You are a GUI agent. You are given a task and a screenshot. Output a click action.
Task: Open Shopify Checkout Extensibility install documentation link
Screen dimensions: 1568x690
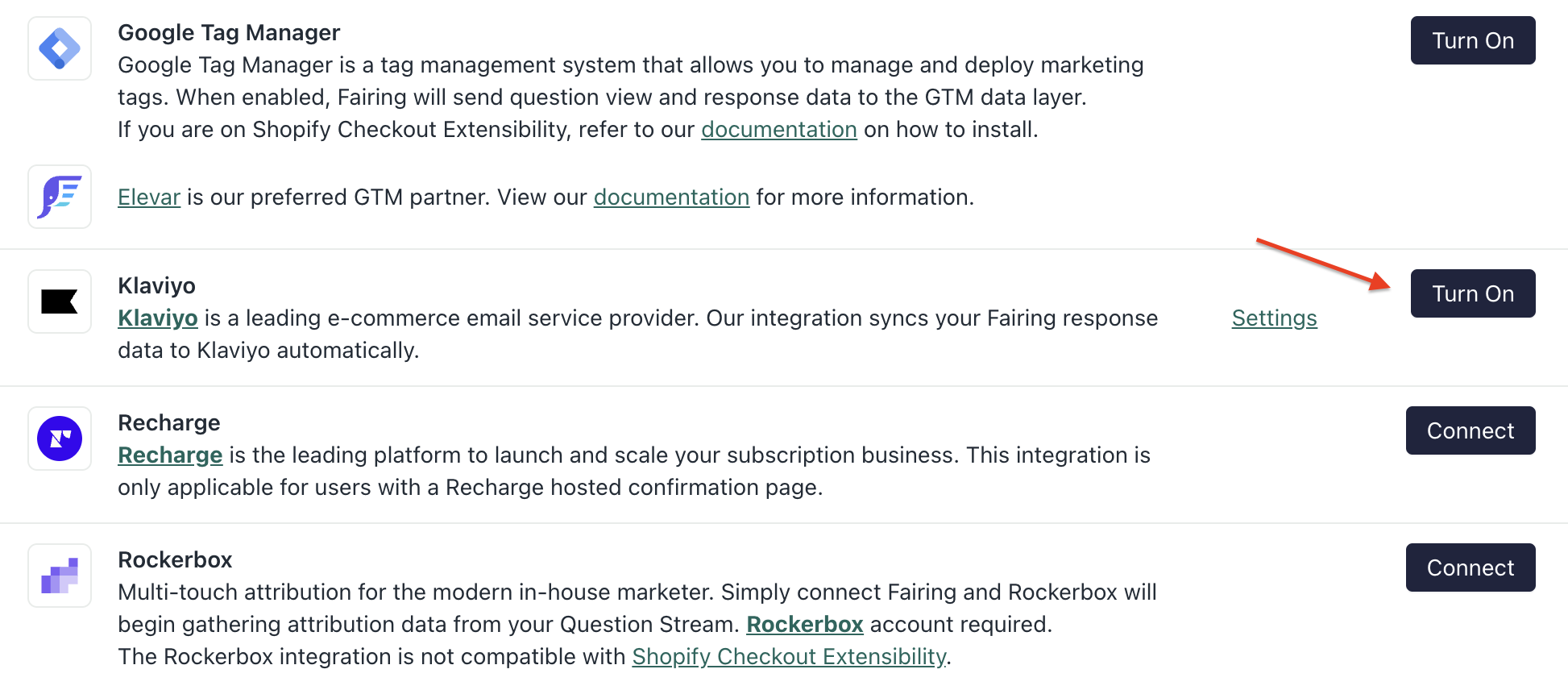click(779, 130)
